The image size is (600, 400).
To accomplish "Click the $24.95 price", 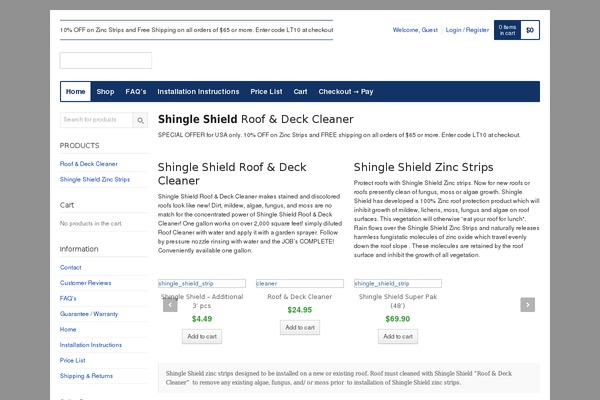I will tap(300, 310).
